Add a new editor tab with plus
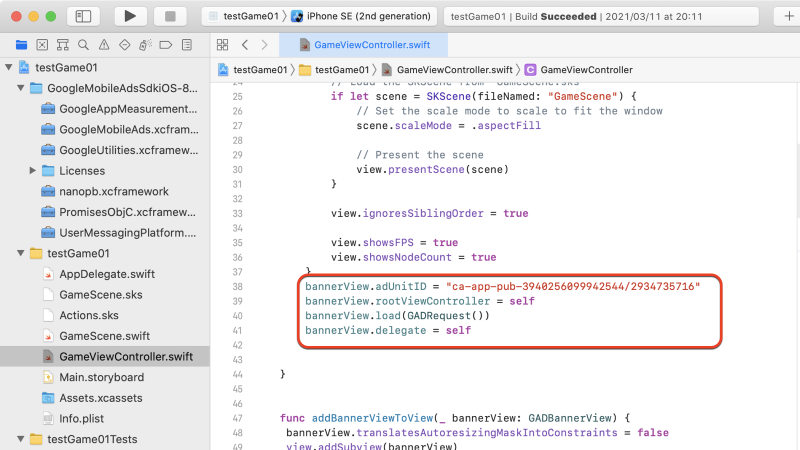Image resolution: width=800 pixels, height=450 pixels. pyautogui.click(x=789, y=16)
